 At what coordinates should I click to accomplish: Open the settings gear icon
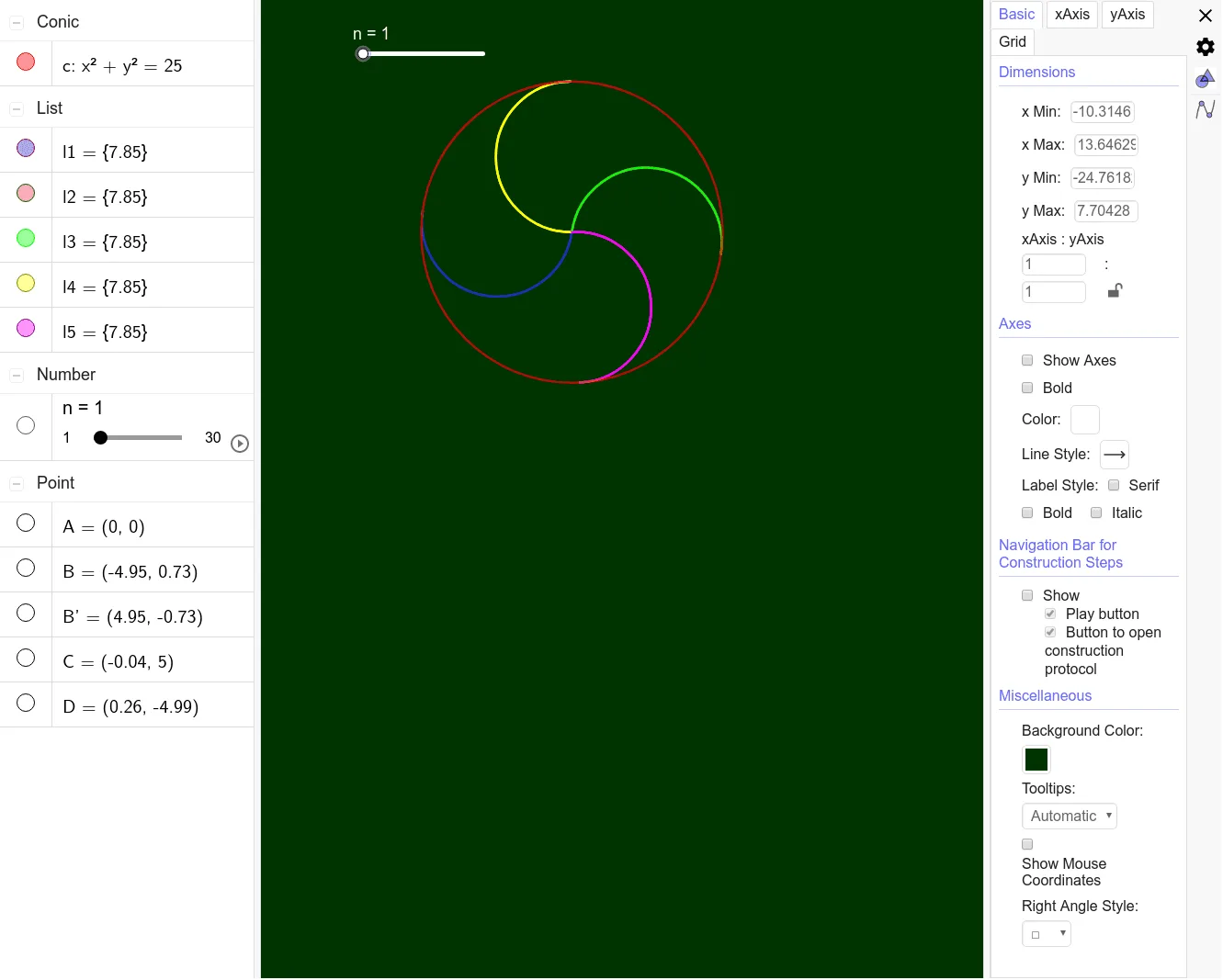point(1206,47)
